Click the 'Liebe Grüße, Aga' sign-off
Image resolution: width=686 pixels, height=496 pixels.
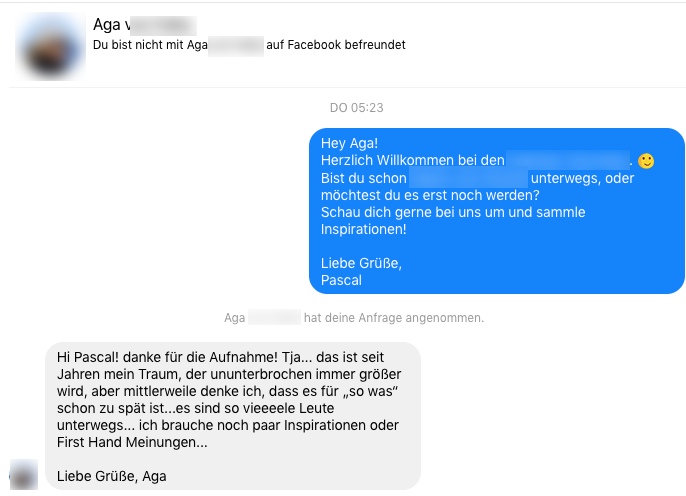(112, 476)
